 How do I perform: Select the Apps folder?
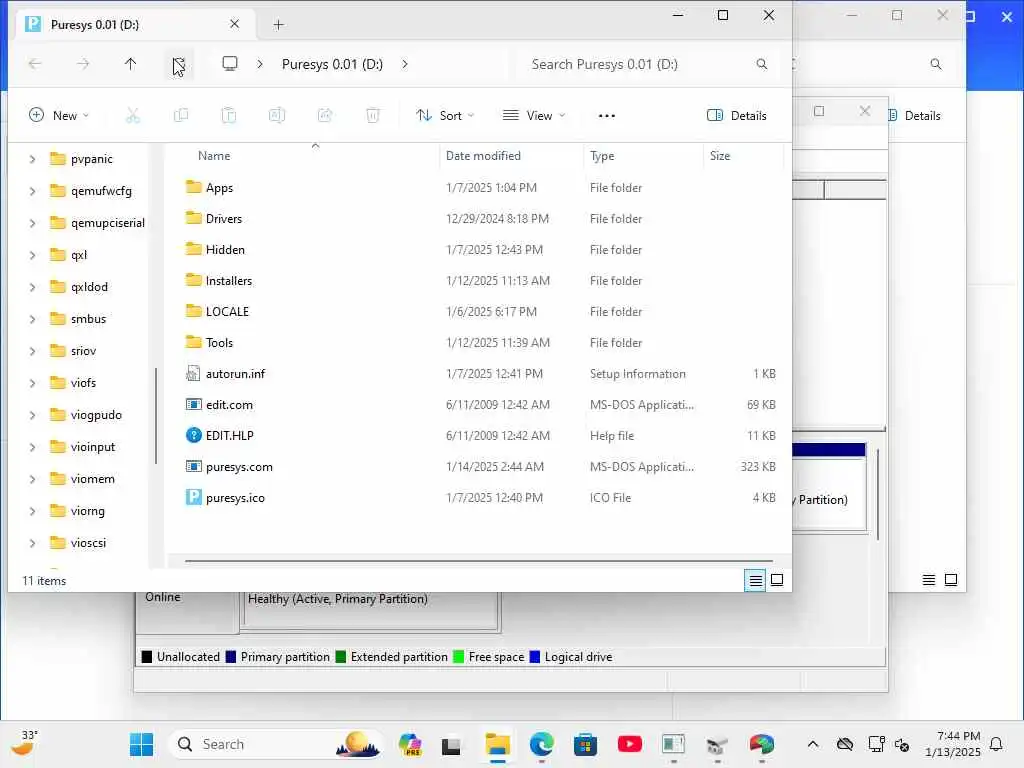(219, 188)
